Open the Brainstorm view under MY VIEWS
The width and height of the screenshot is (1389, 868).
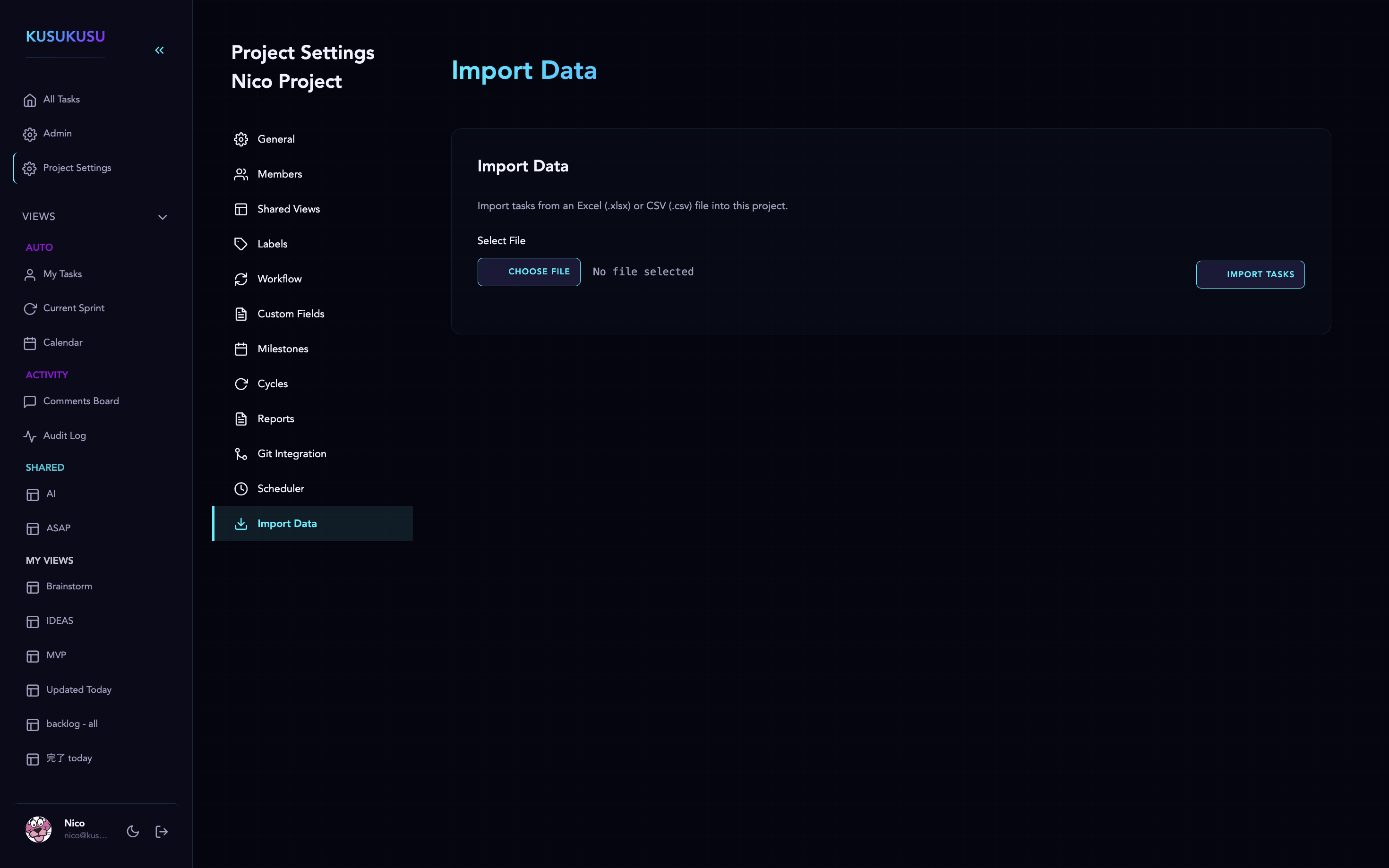coord(69,586)
